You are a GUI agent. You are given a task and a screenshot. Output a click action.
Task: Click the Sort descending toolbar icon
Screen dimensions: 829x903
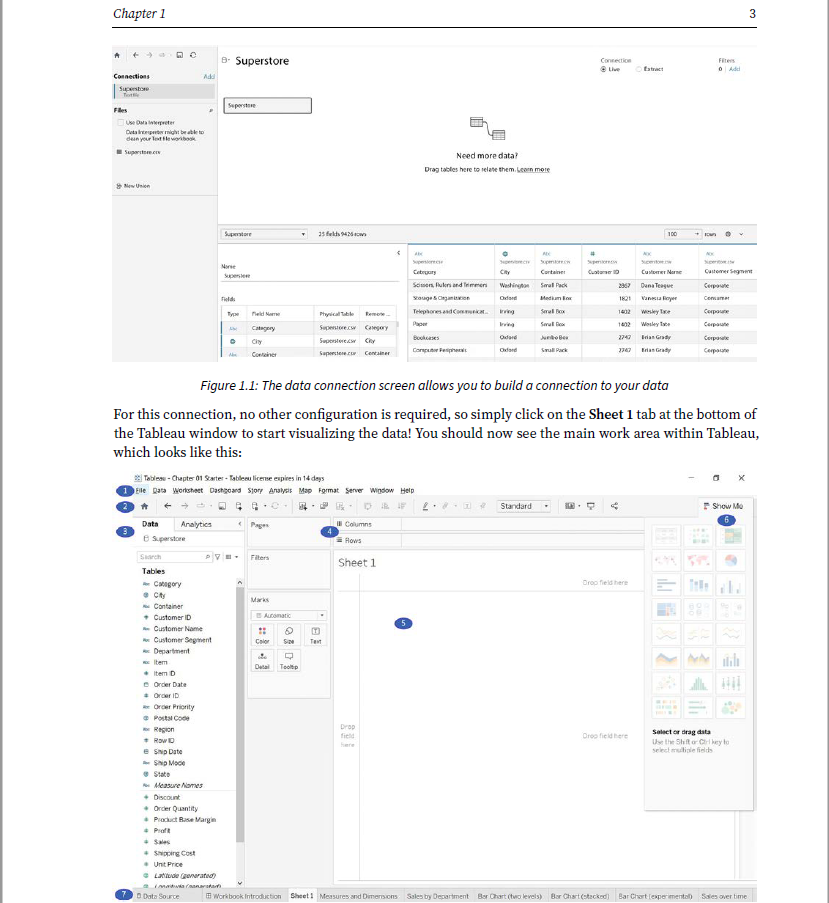[x=402, y=506]
